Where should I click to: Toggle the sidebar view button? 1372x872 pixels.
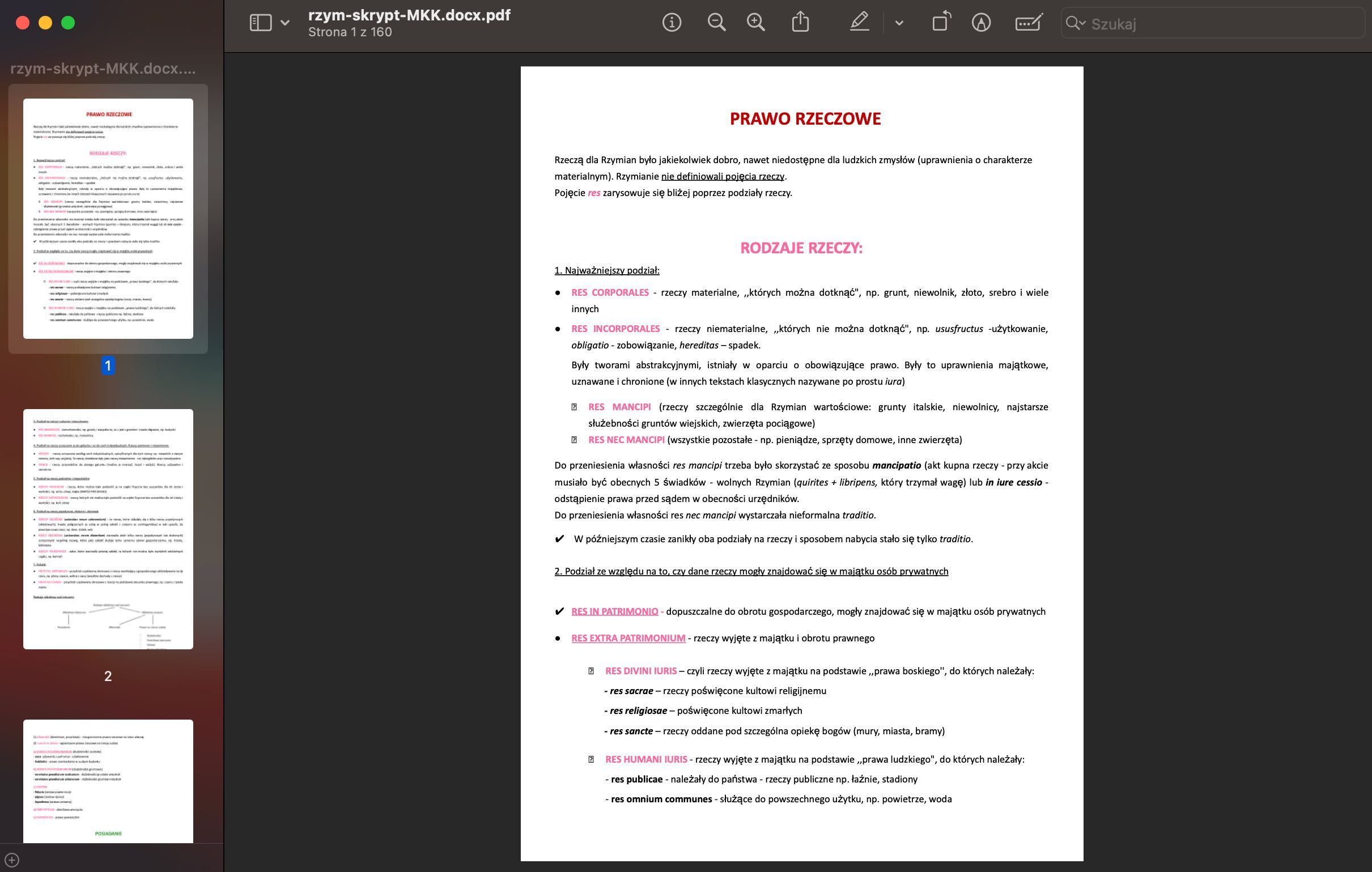260,23
